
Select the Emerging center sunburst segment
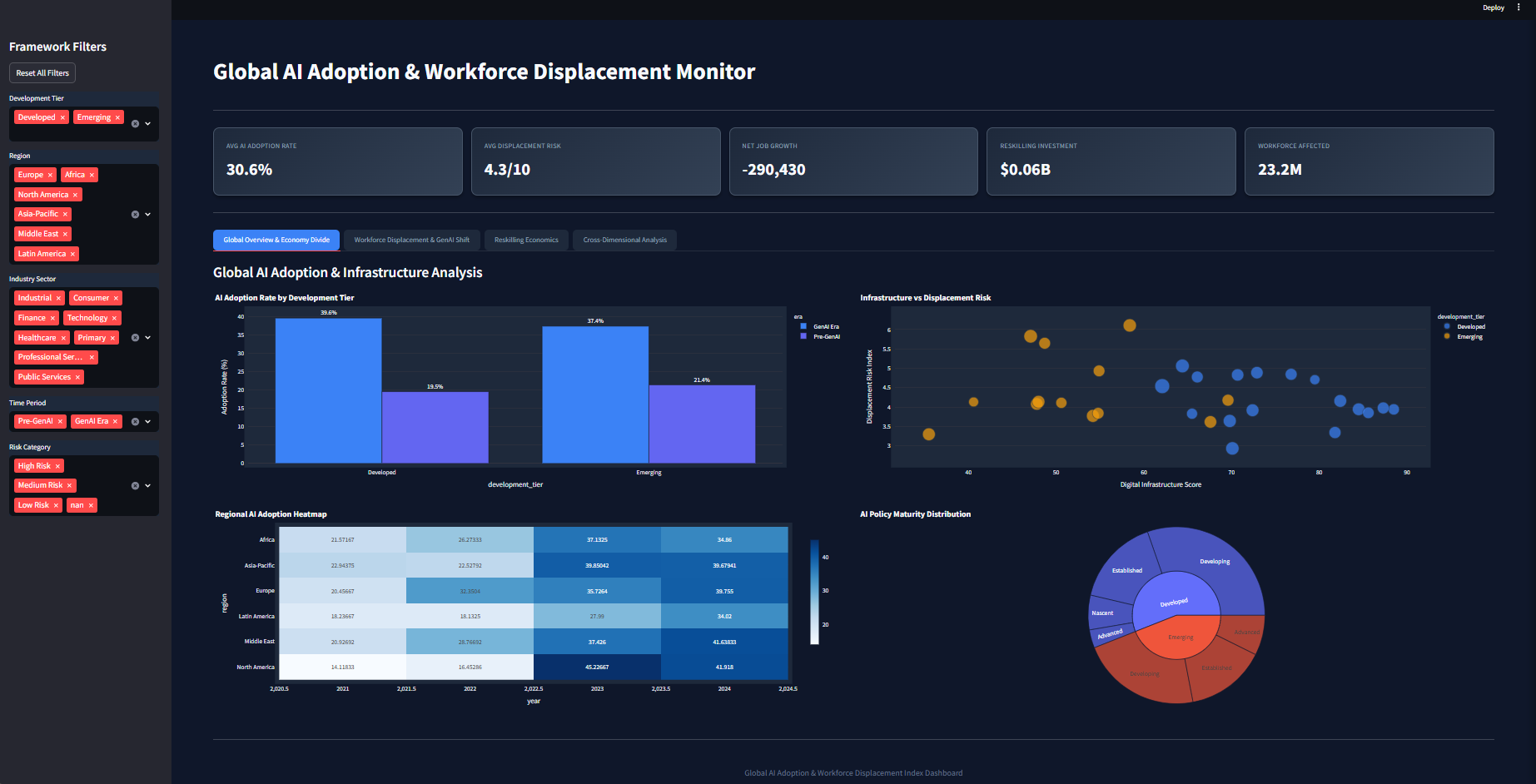point(1181,638)
